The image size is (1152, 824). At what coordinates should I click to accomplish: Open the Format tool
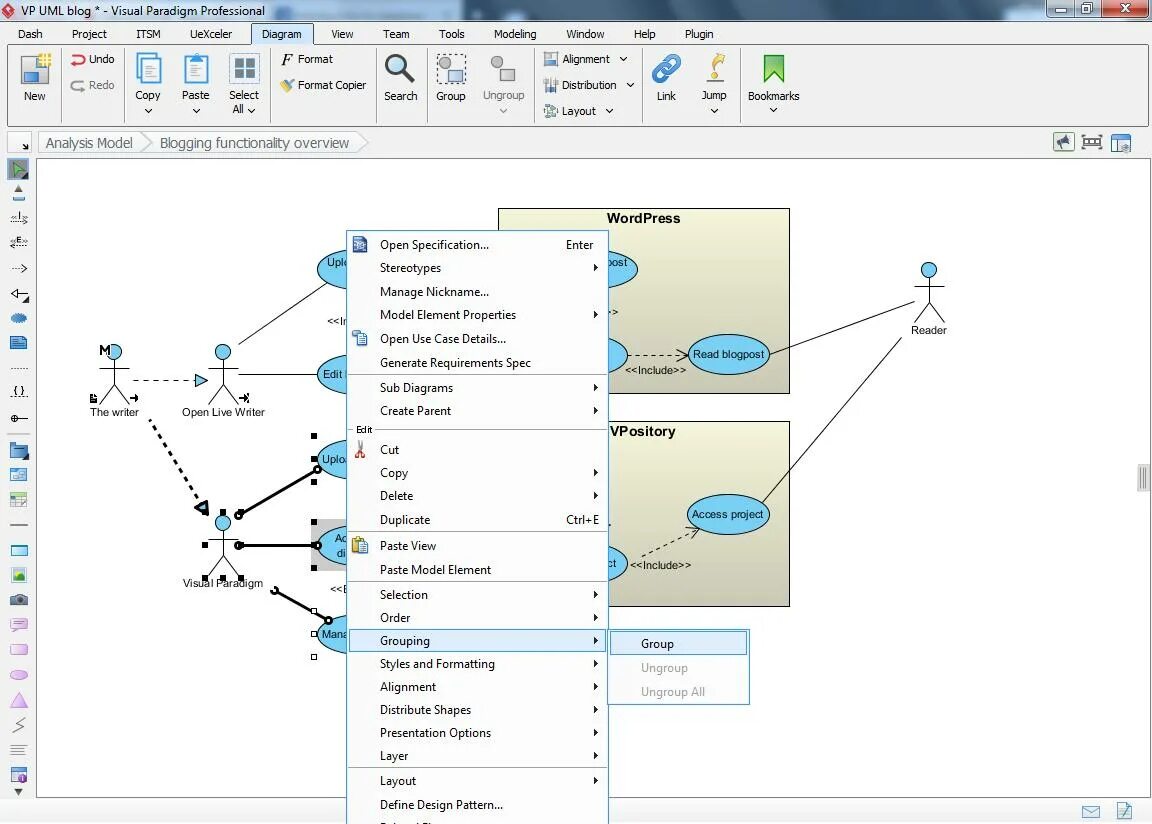click(x=307, y=59)
